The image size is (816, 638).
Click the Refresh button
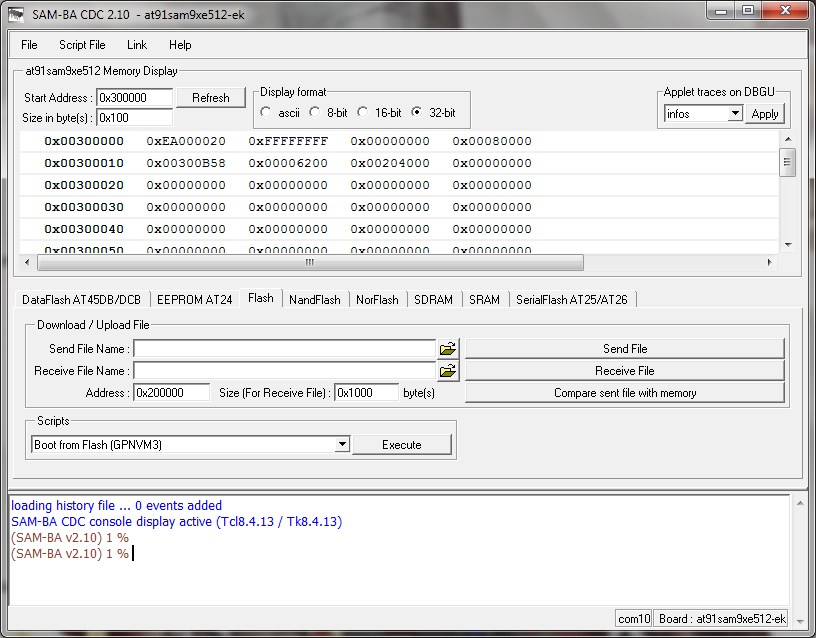click(211, 98)
